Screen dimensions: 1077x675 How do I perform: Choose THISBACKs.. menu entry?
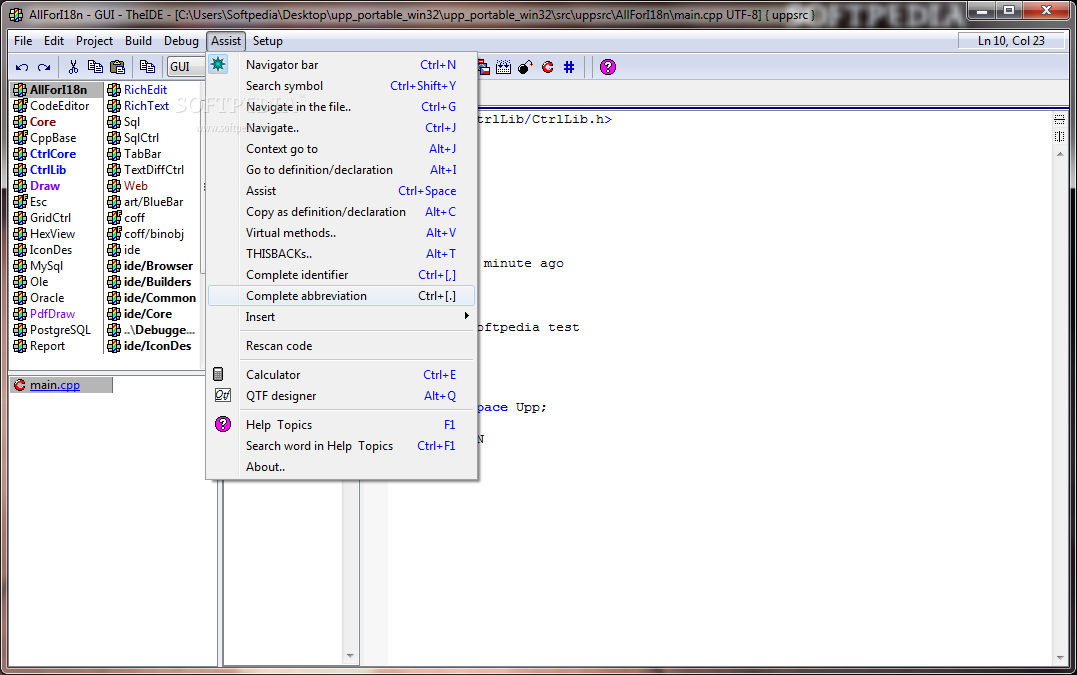click(341, 253)
